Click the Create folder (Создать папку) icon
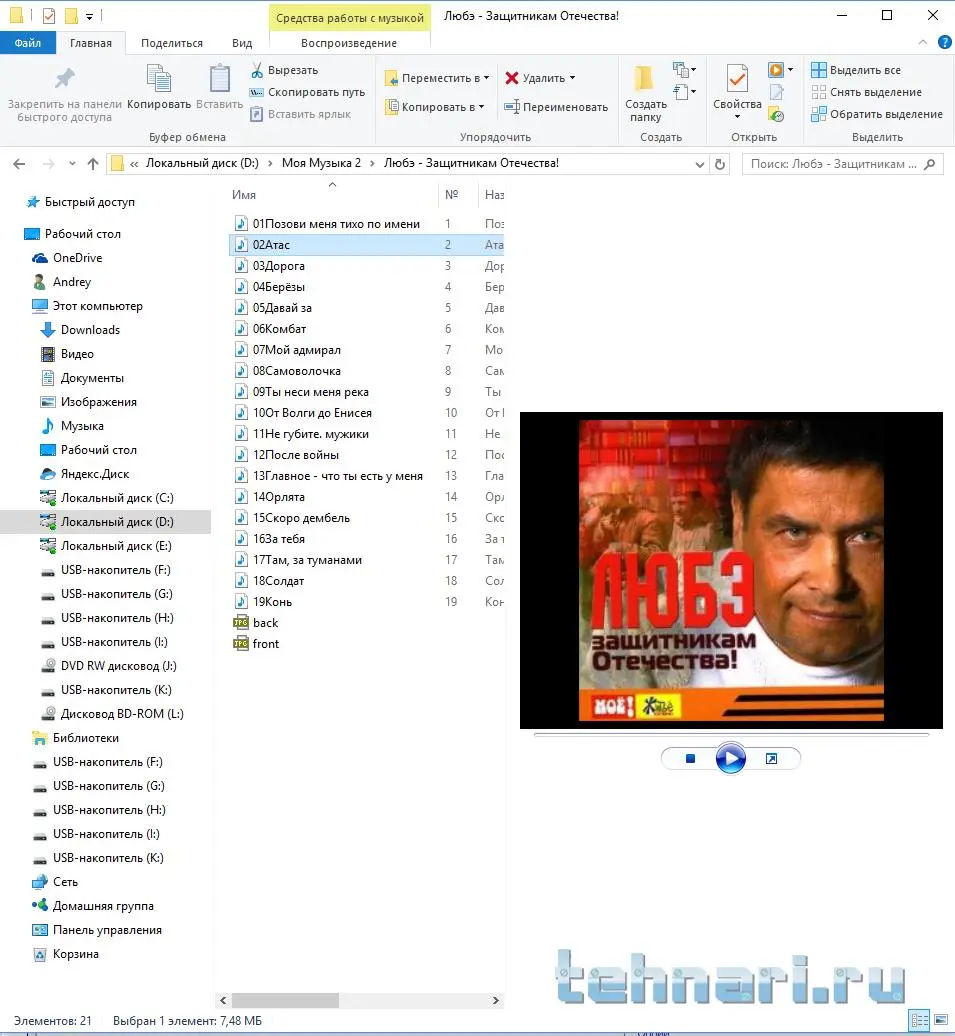The image size is (955, 1036). [x=646, y=80]
